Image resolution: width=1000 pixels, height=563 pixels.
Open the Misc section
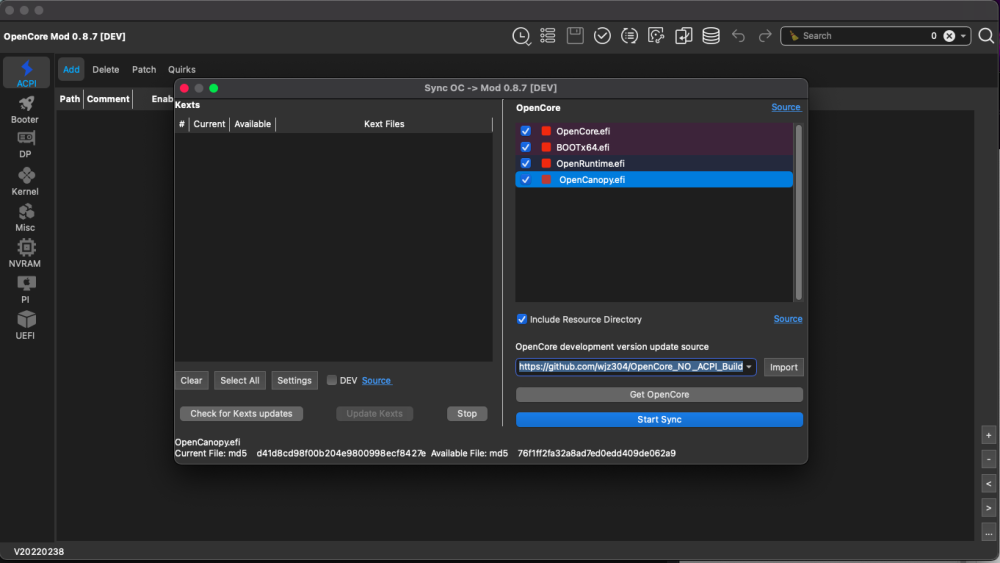pos(25,217)
